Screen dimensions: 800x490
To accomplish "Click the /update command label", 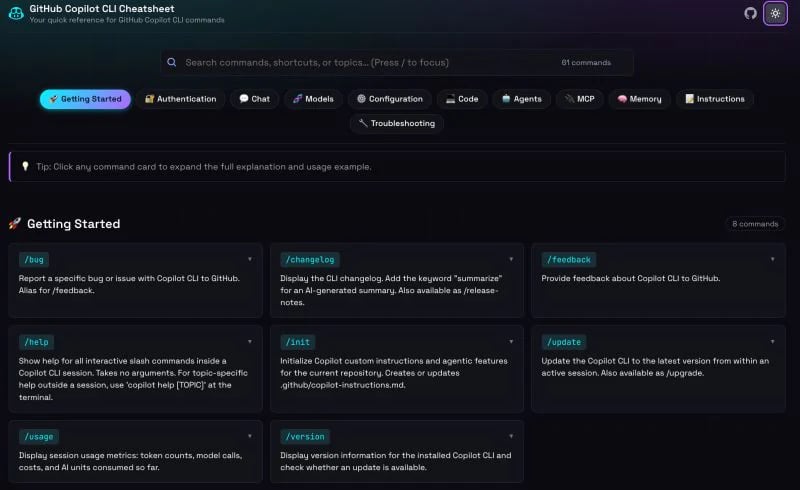I will [x=564, y=342].
